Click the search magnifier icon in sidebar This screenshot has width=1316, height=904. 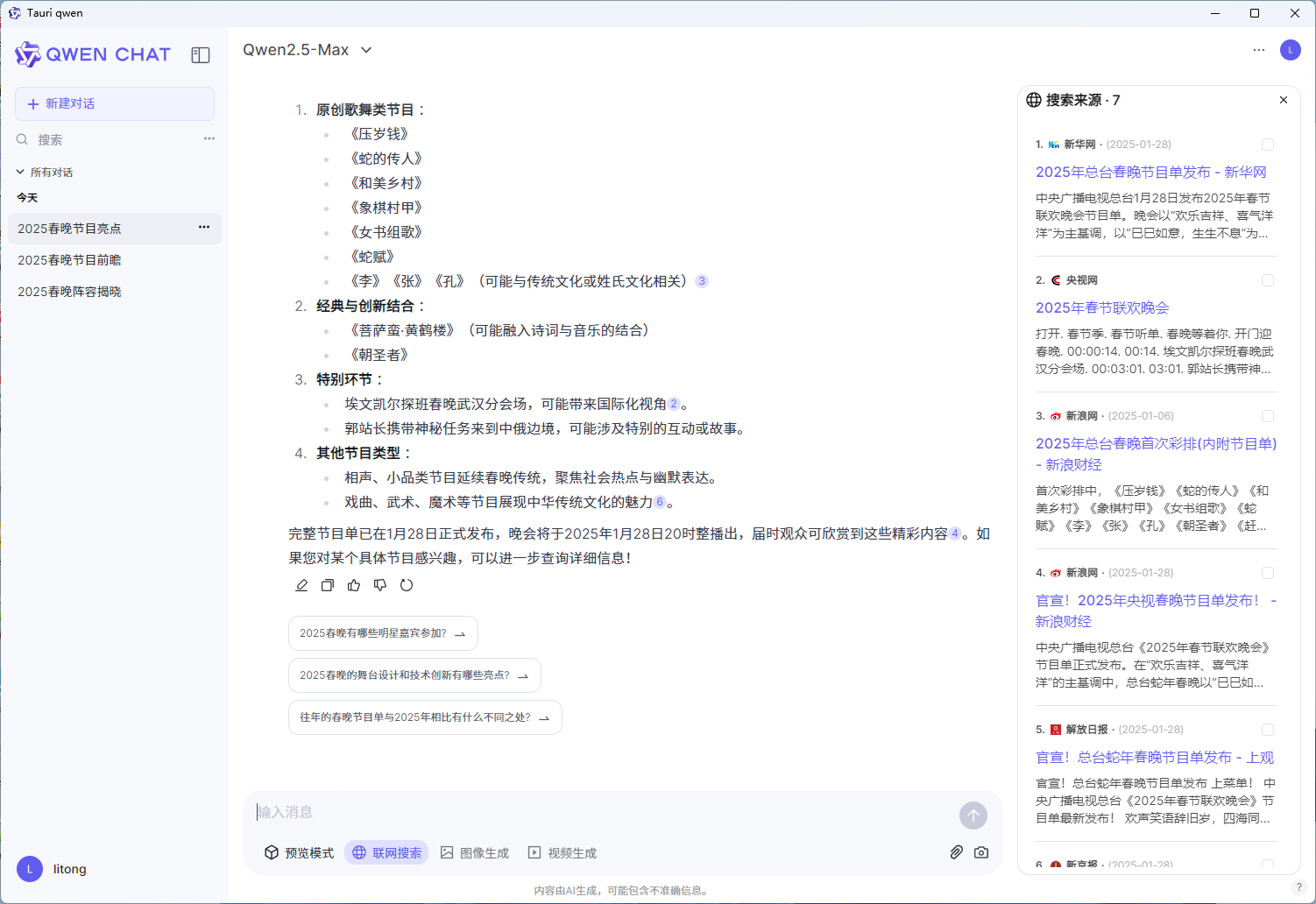(x=23, y=139)
